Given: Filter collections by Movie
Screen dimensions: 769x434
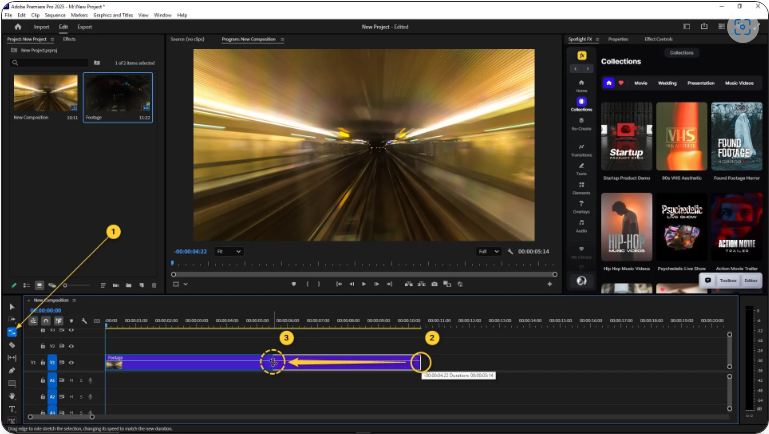Looking at the screenshot, I should 641,83.
